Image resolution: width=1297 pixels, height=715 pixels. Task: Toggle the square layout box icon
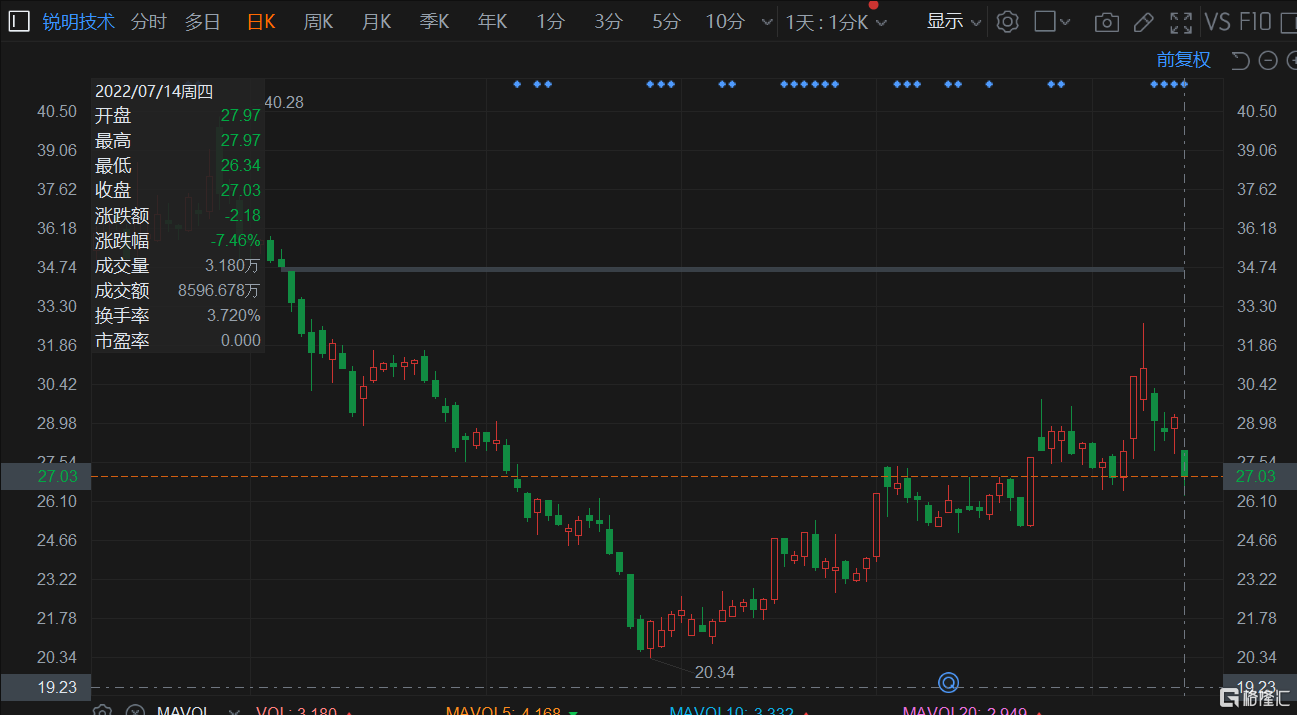[x=1045, y=21]
